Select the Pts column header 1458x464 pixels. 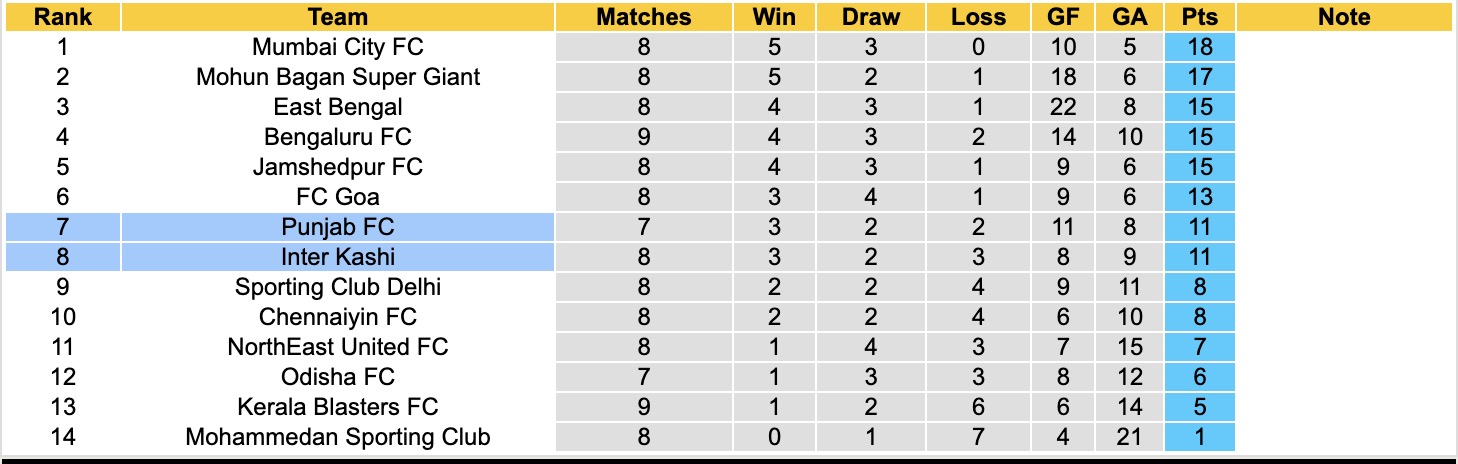click(x=1200, y=17)
